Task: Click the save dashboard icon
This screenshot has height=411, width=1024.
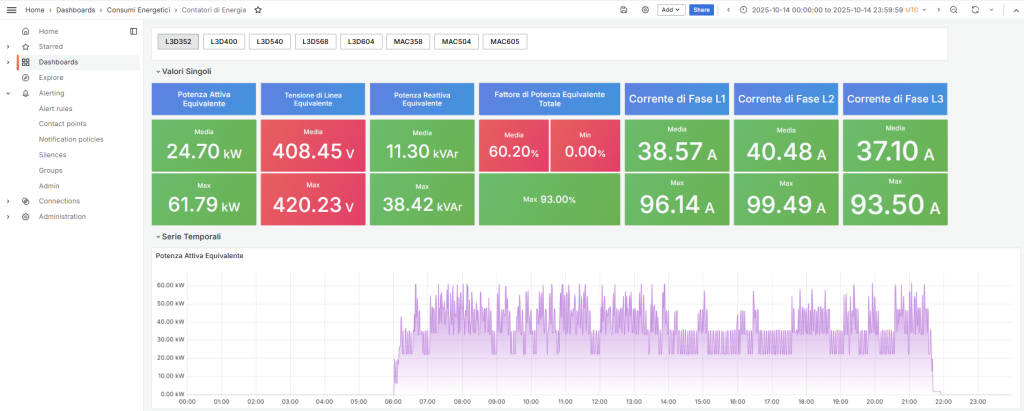Action: point(624,9)
